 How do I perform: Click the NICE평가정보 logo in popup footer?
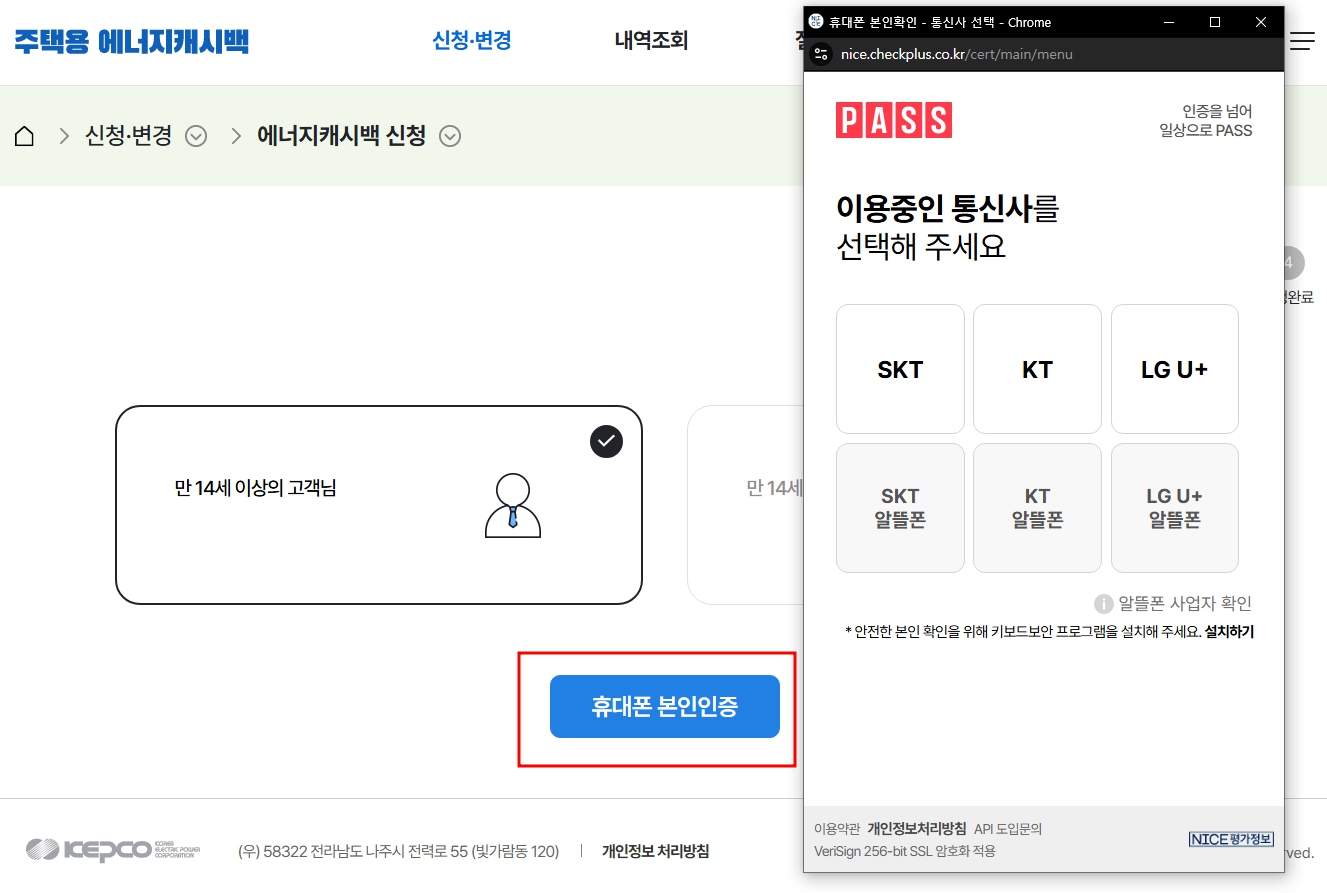pyautogui.click(x=1231, y=839)
